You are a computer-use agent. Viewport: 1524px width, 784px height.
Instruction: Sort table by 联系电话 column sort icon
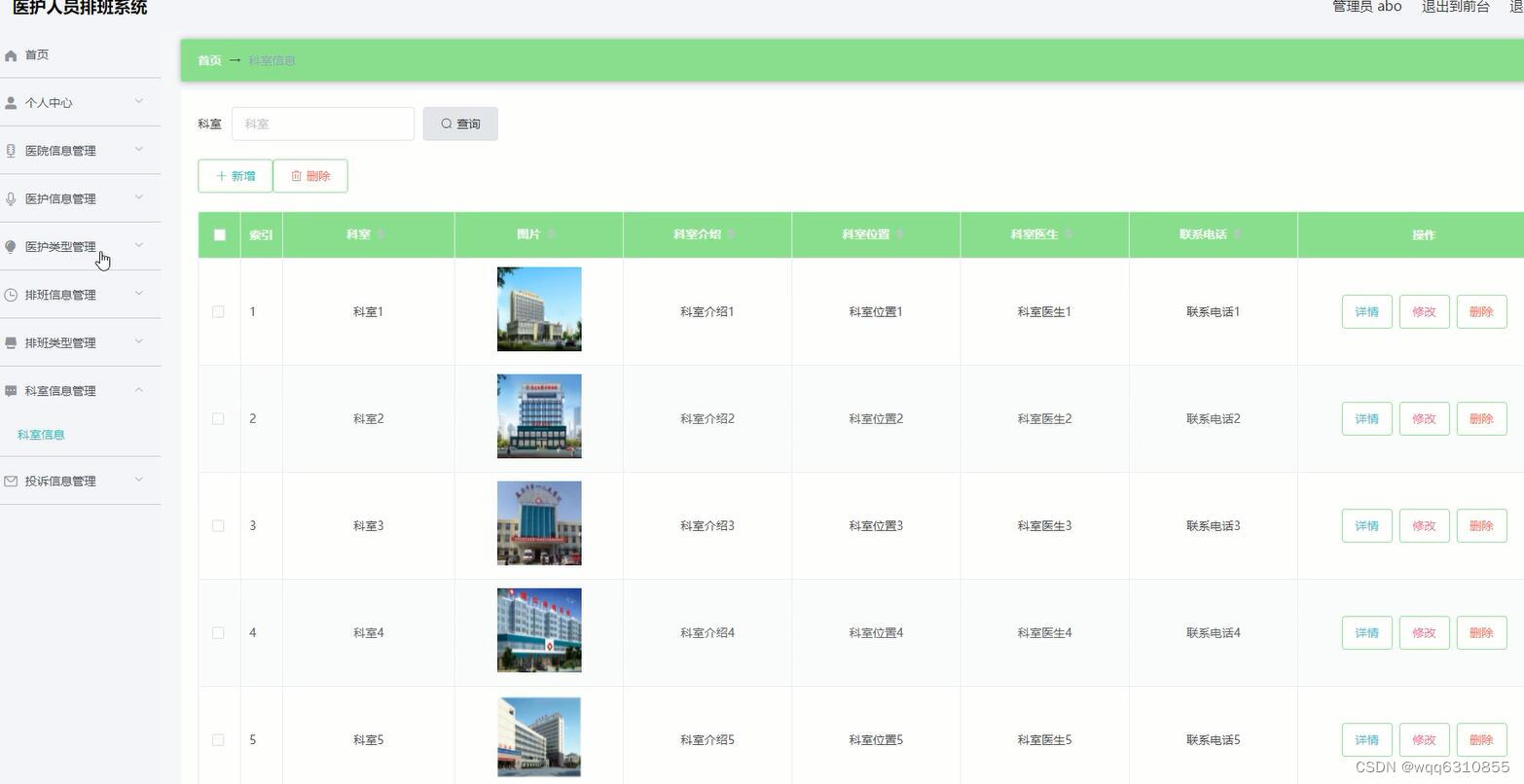point(1237,234)
